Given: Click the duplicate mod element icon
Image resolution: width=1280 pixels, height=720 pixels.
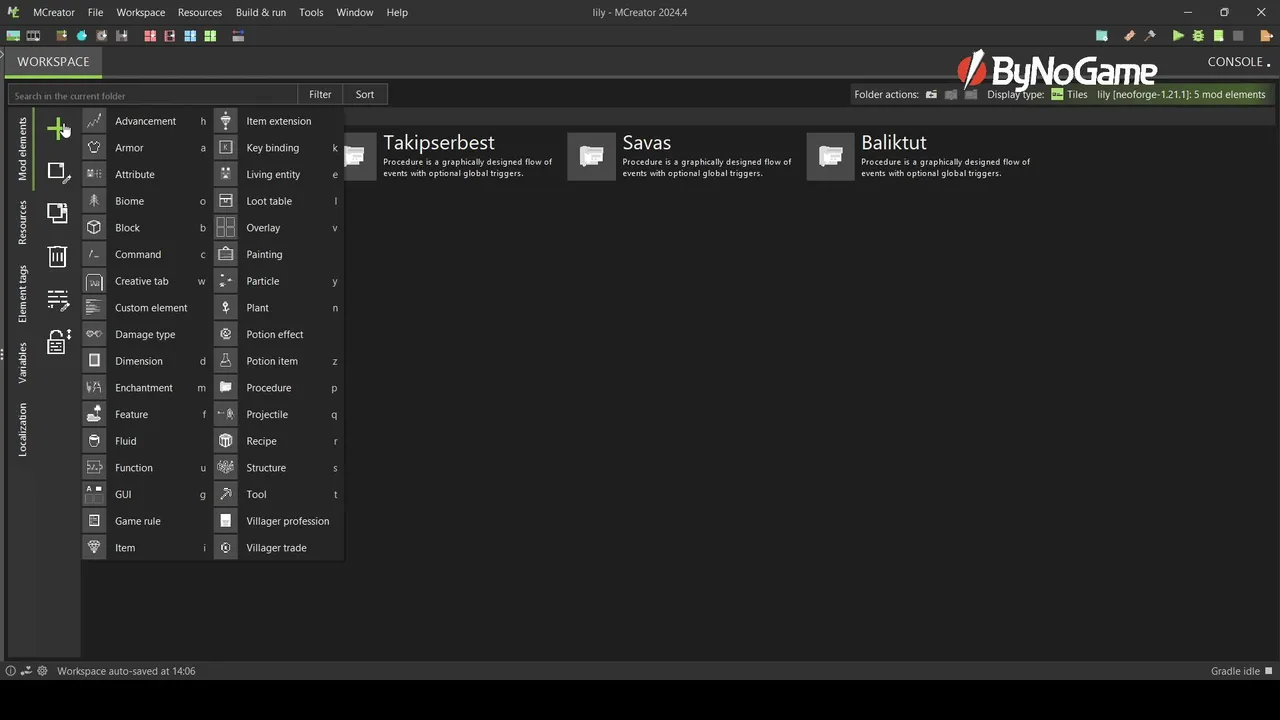Looking at the screenshot, I should pos(57,213).
